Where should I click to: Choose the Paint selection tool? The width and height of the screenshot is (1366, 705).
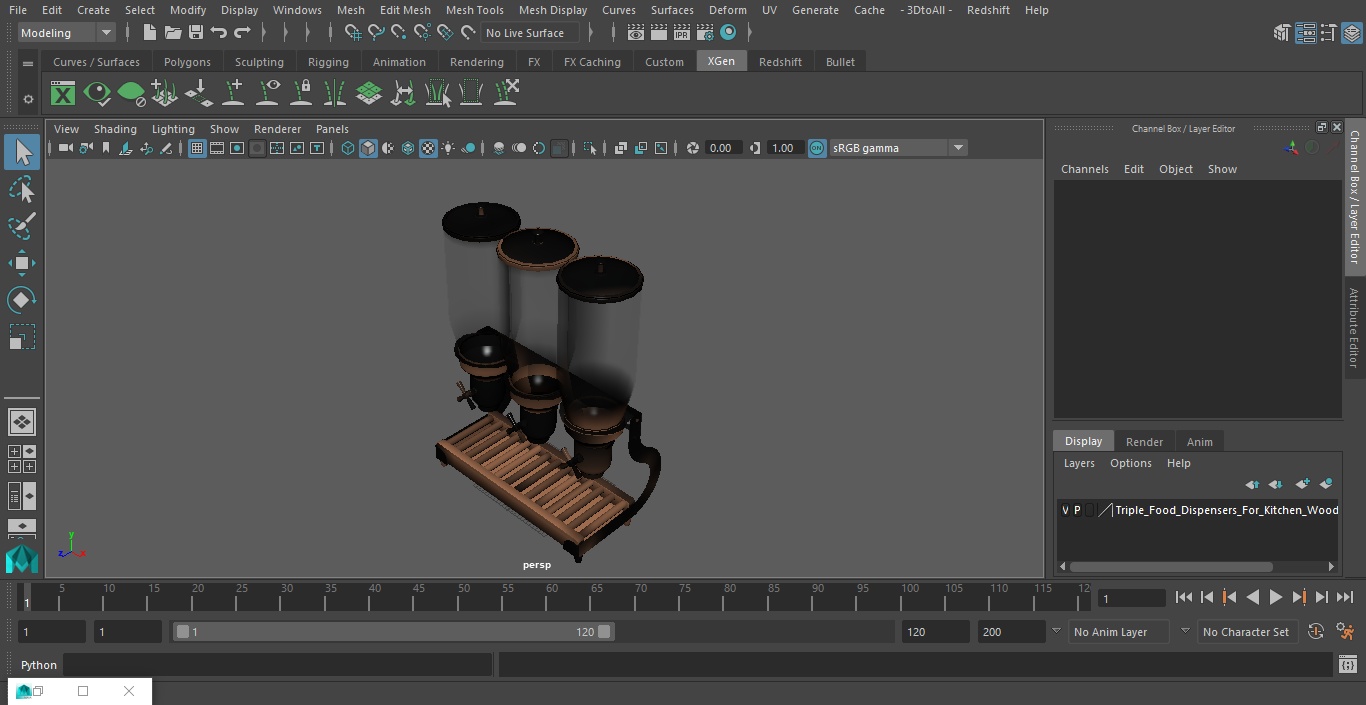pyautogui.click(x=22, y=226)
